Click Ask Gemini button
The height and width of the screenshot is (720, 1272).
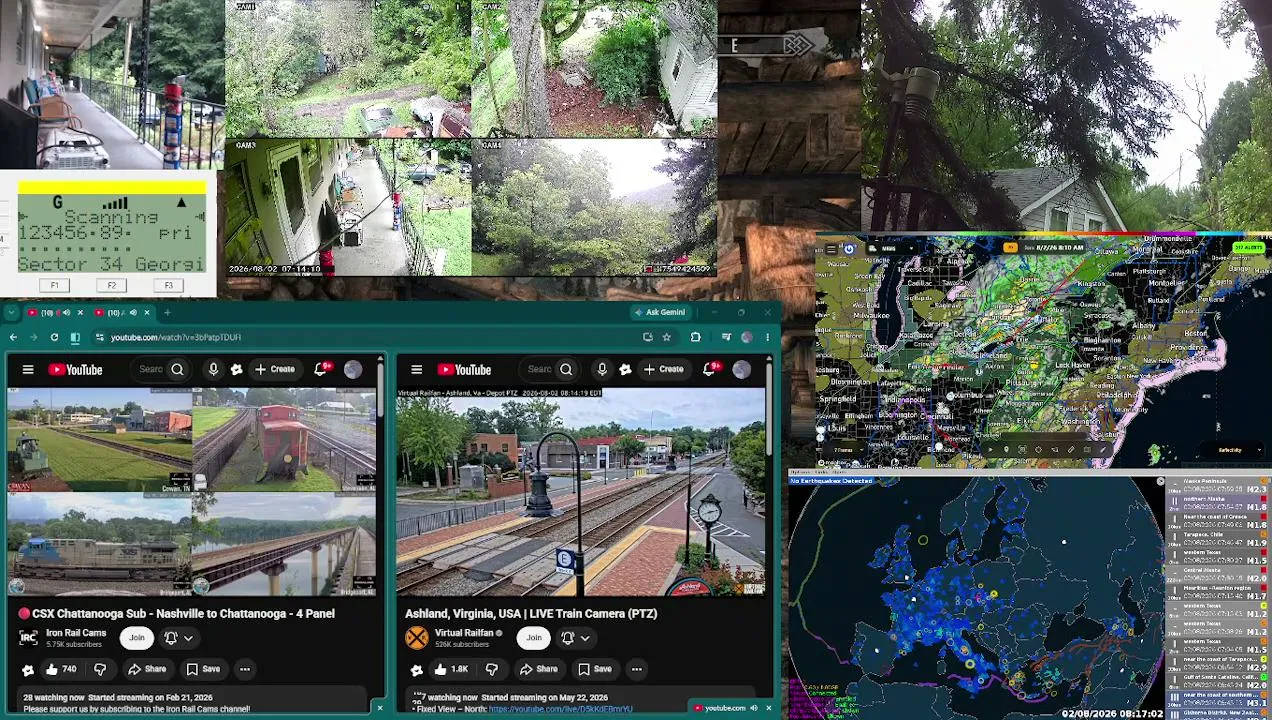tap(661, 312)
